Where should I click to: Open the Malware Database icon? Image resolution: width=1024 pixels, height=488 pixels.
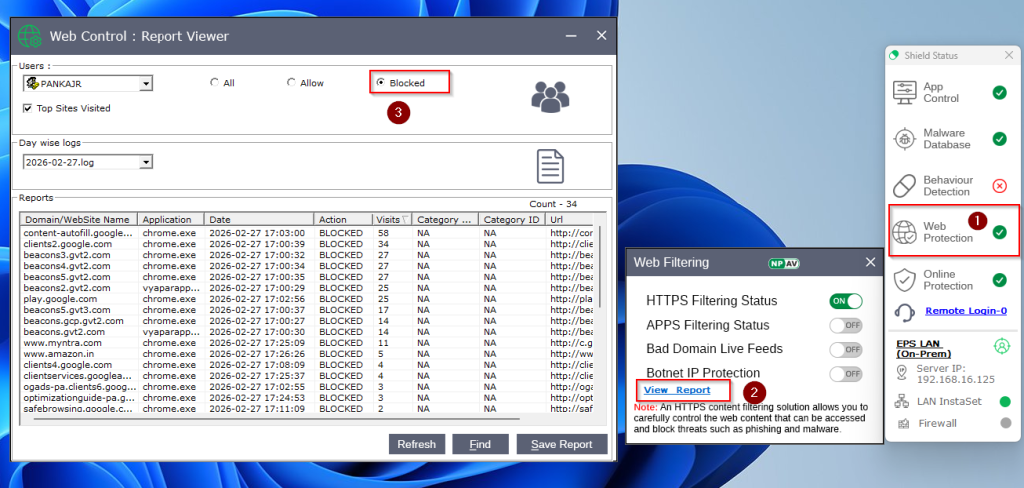[x=905, y=139]
